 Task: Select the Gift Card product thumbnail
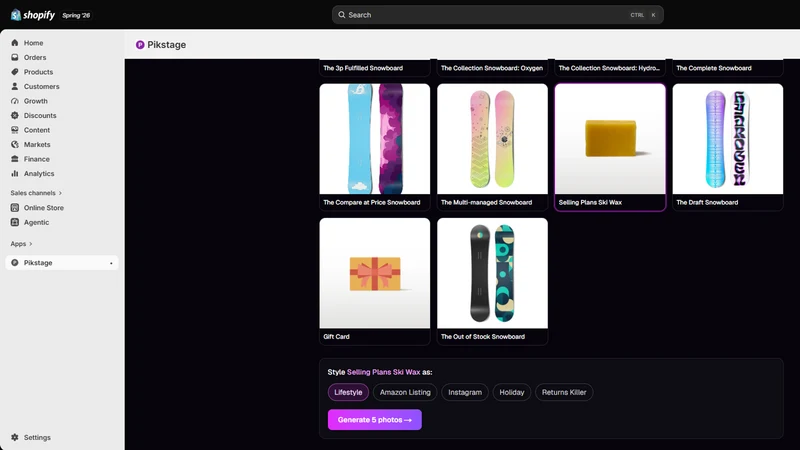click(x=374, y=273)
